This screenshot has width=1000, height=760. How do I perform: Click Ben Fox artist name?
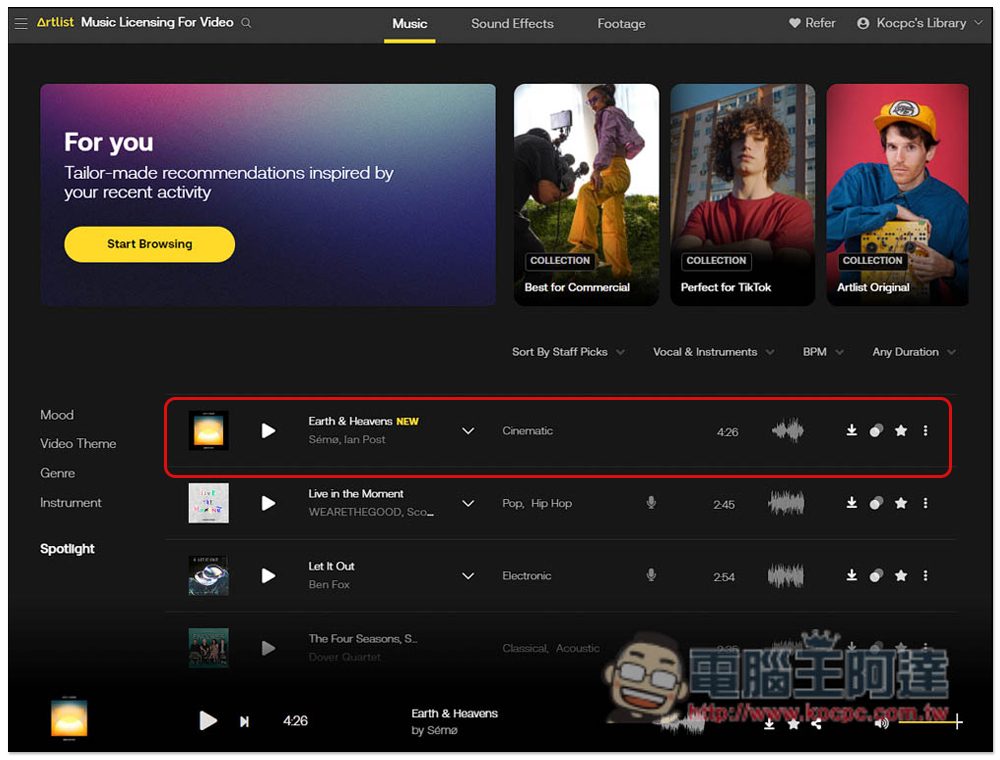(x=329, y=585)
